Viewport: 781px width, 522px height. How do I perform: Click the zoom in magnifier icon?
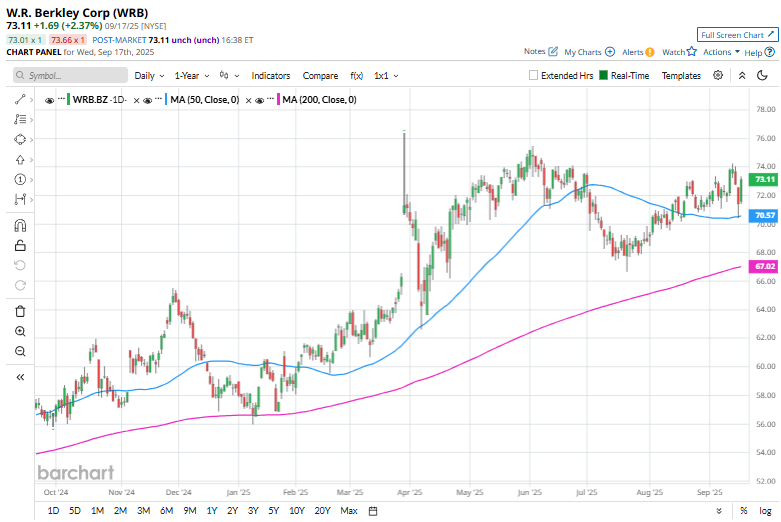coord(20,331)
